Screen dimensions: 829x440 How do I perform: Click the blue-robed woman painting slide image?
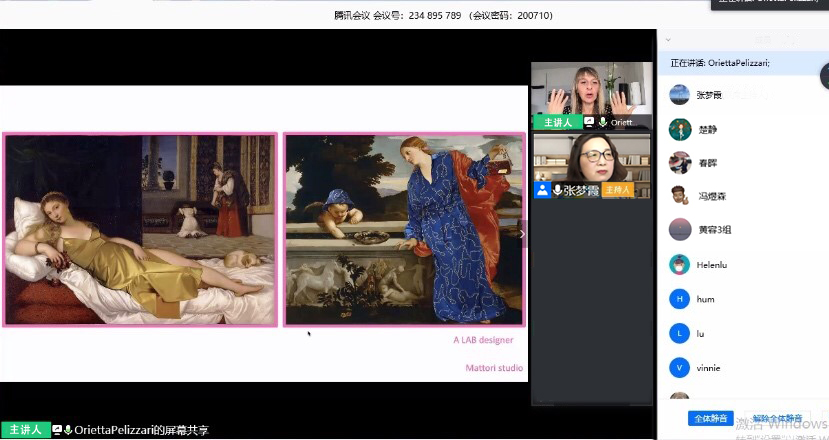(x=404, y=230)
